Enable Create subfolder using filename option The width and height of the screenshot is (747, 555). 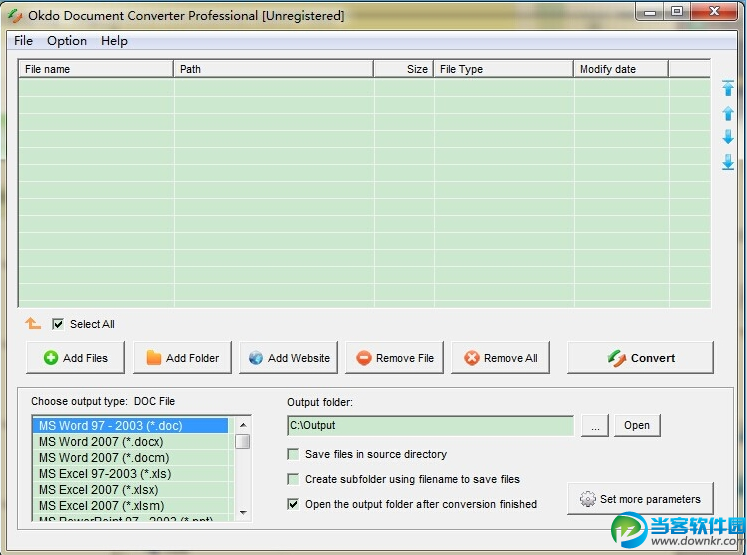[x=293, y=479]
